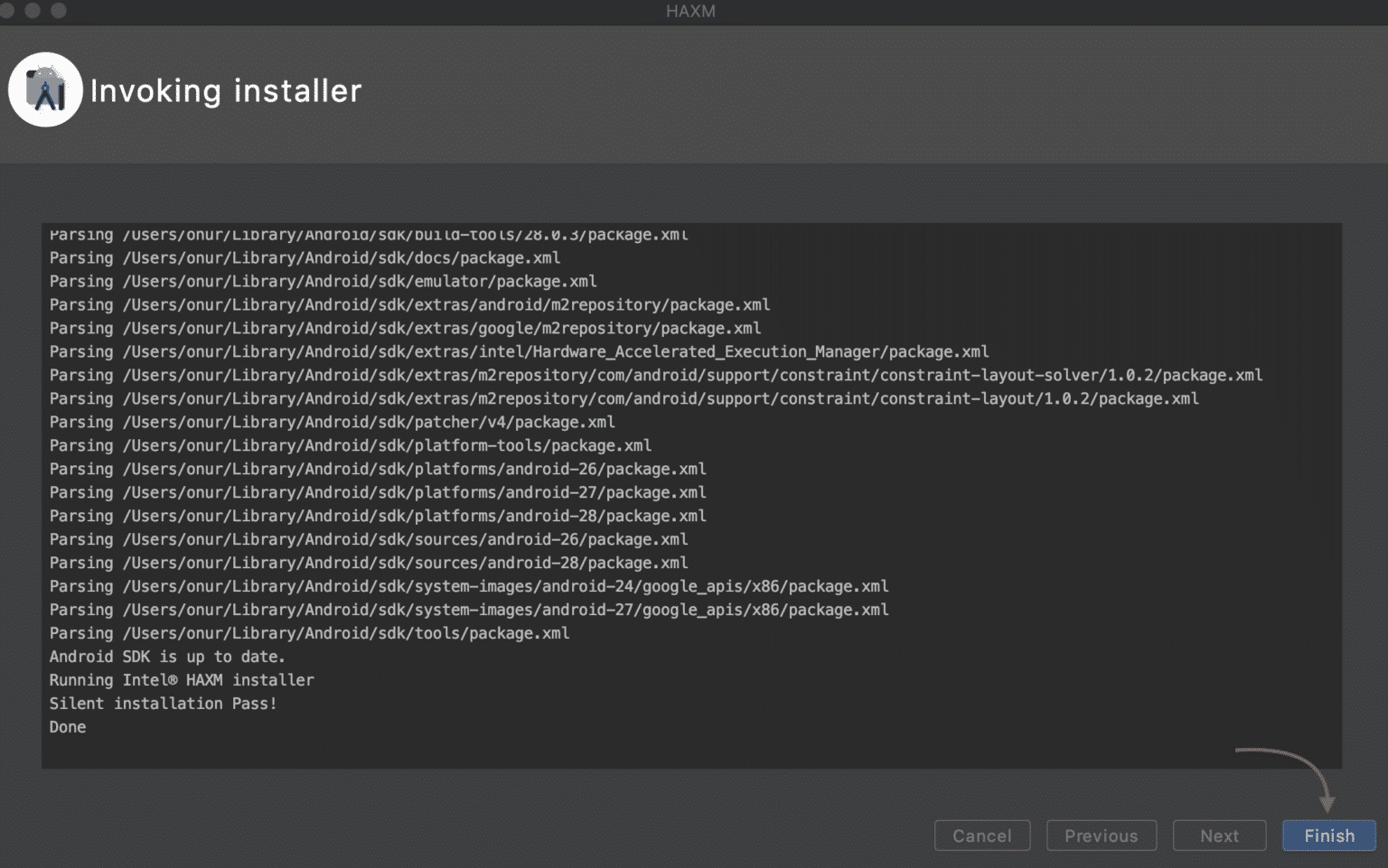This screenshot has width=1388, height=868.
Task: Click the Next button
Action: coord(1219,835)
